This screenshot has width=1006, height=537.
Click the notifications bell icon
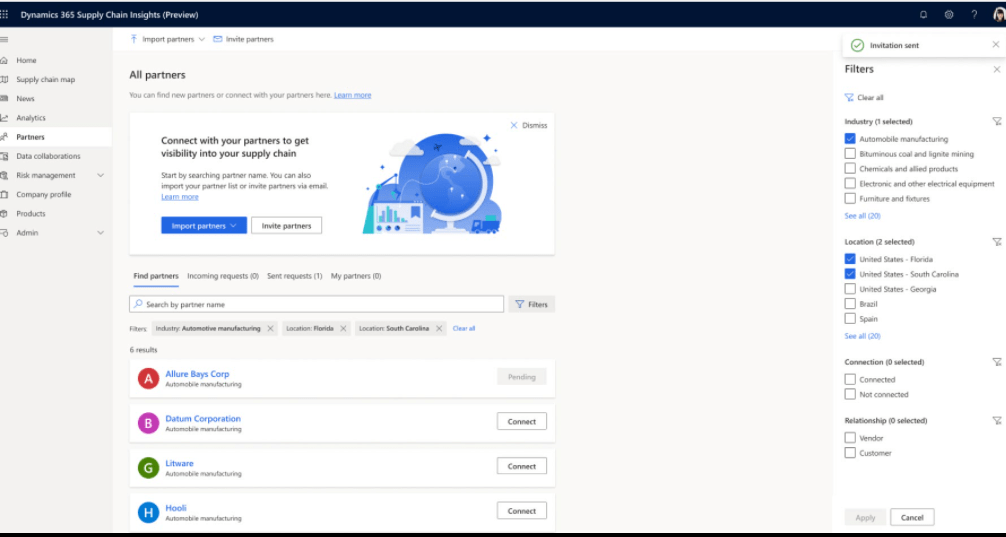[923, 15]
